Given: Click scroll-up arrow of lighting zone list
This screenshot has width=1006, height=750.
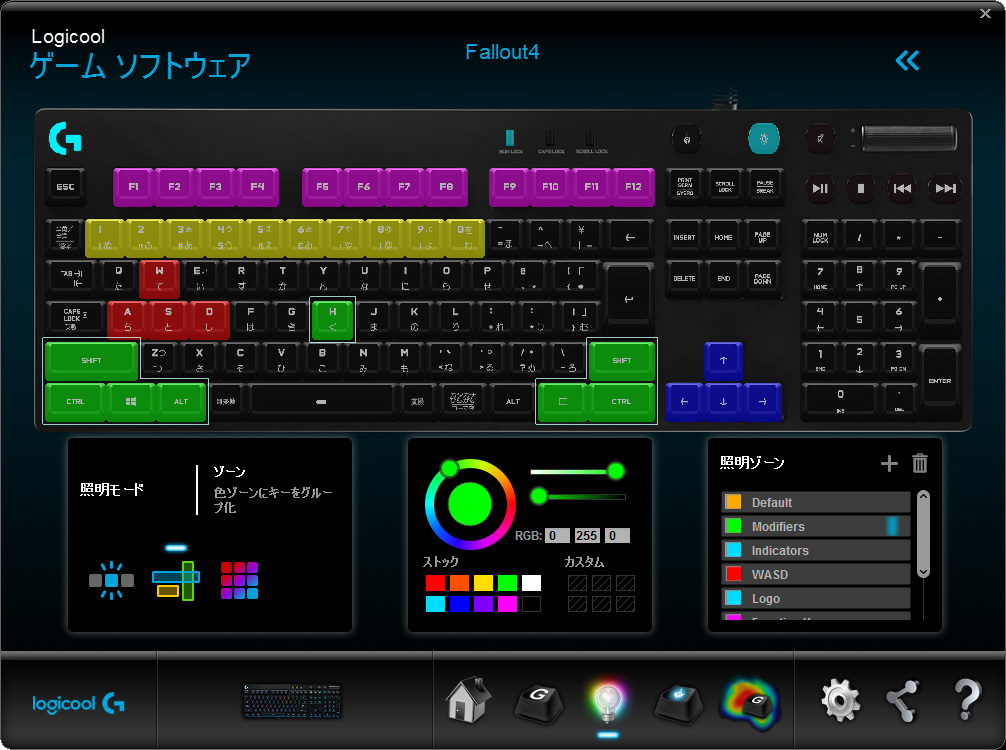Looking at the screenshot, I should tap(923, 496).
